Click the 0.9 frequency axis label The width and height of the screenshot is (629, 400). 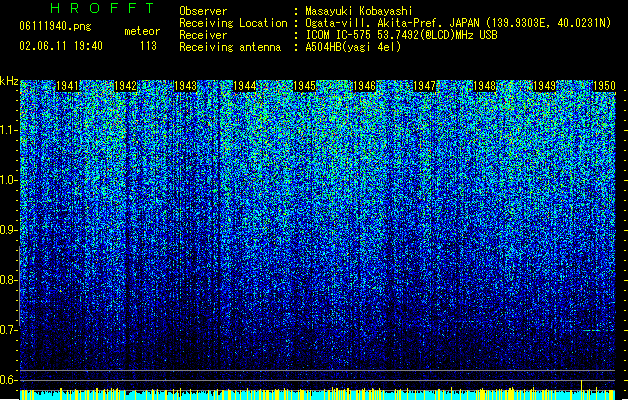(8, 230)
